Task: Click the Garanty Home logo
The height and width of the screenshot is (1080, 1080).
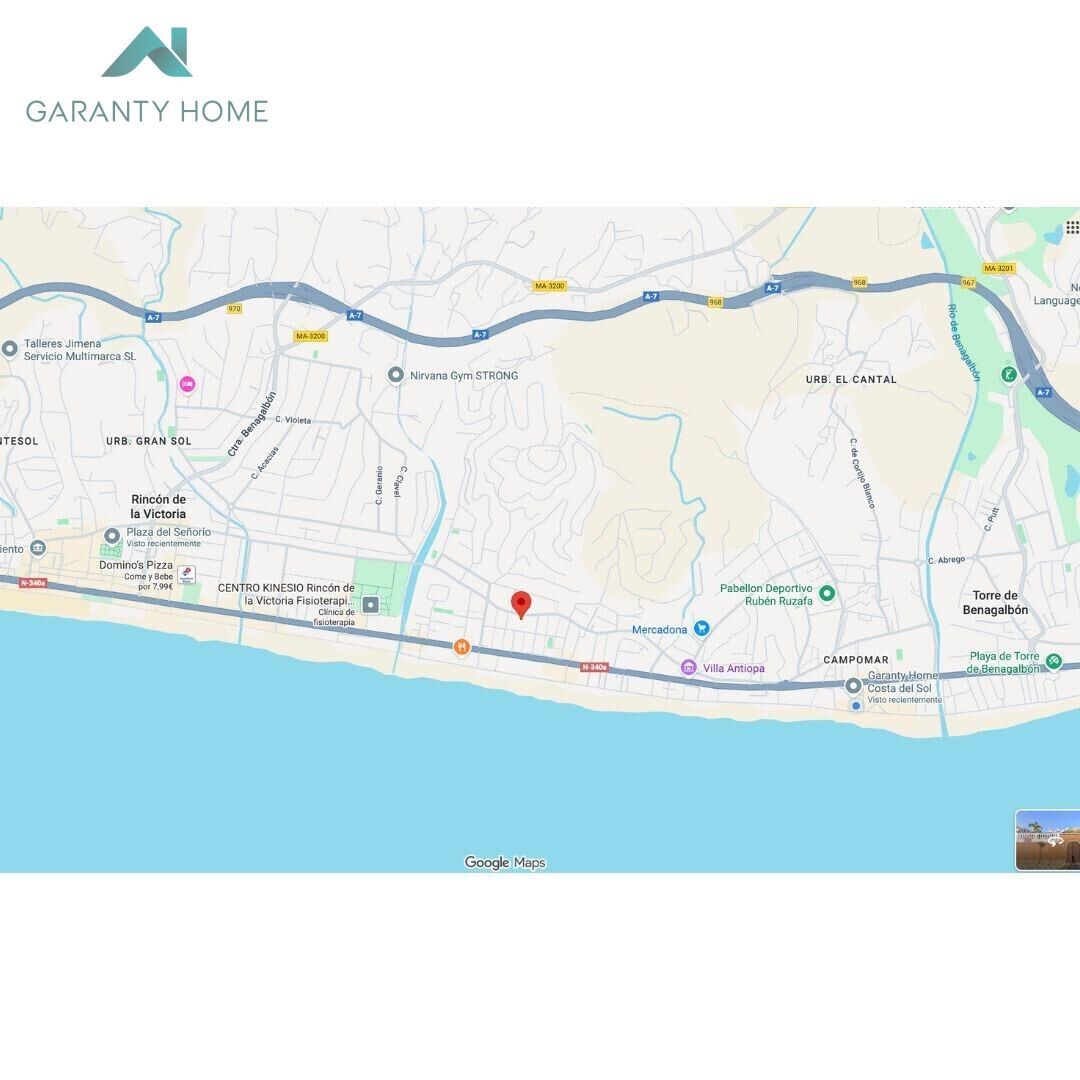Action: point(147,75)
